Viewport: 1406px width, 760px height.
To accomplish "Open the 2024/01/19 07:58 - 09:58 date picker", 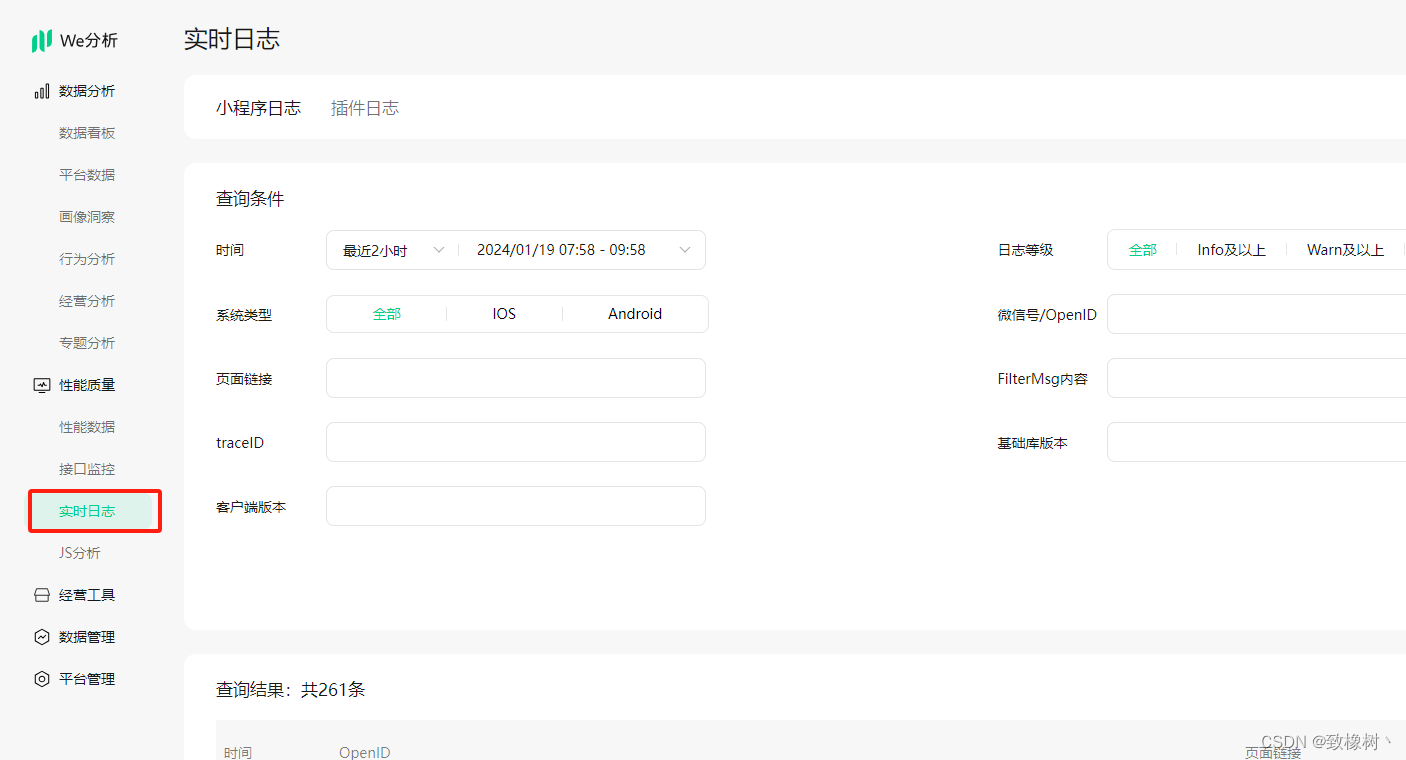I will pos(583,250).
